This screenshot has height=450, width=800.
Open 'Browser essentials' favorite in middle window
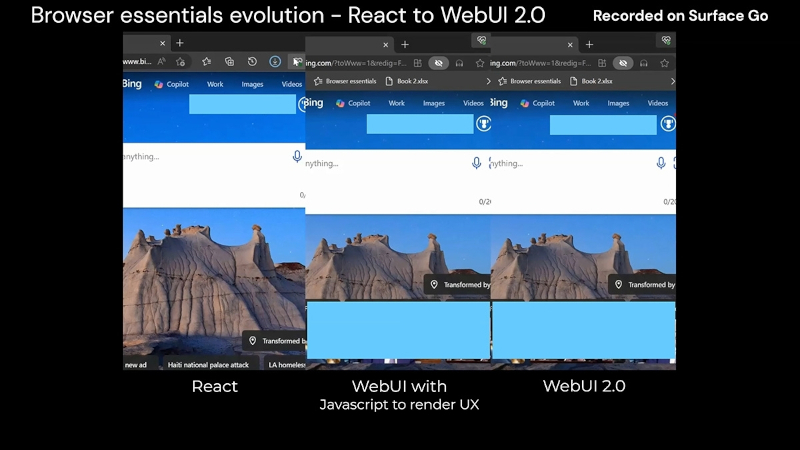pyautogui.click(x=345, y=81)
